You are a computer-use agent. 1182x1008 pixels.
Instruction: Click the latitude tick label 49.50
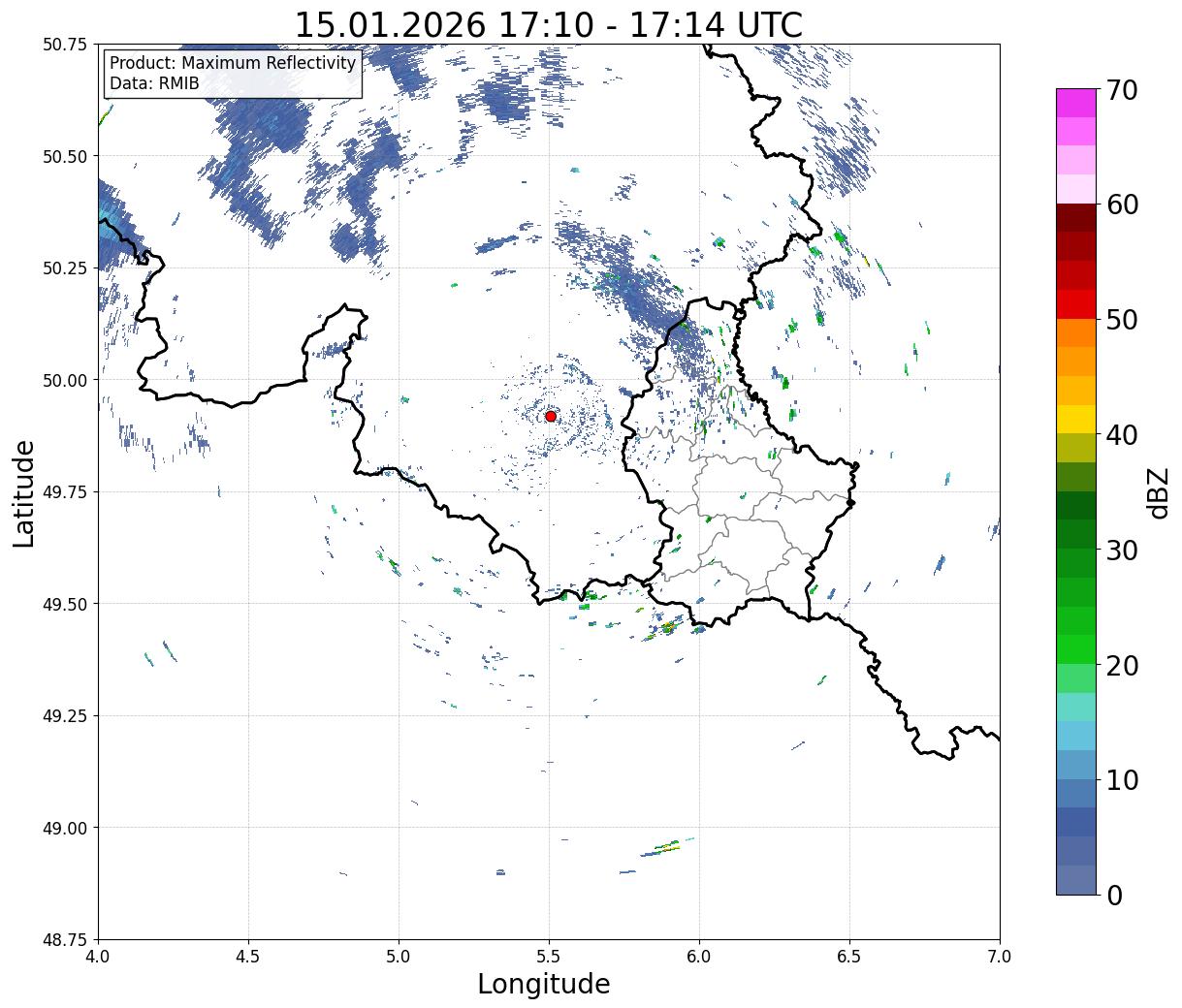coord(65,604)
